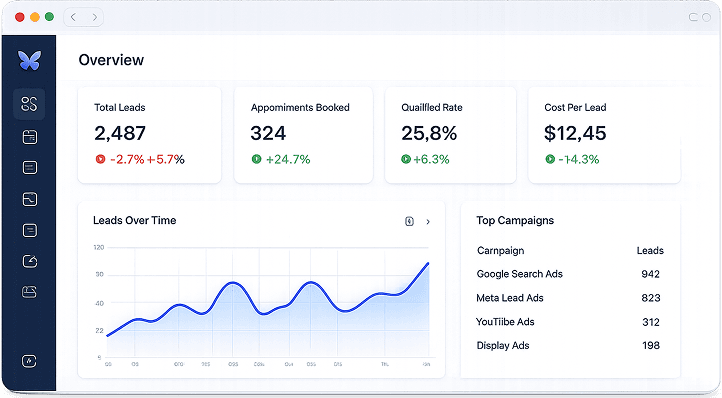Select the document icon below the chart icon
The image size is (722, 398).
point(29,230)
